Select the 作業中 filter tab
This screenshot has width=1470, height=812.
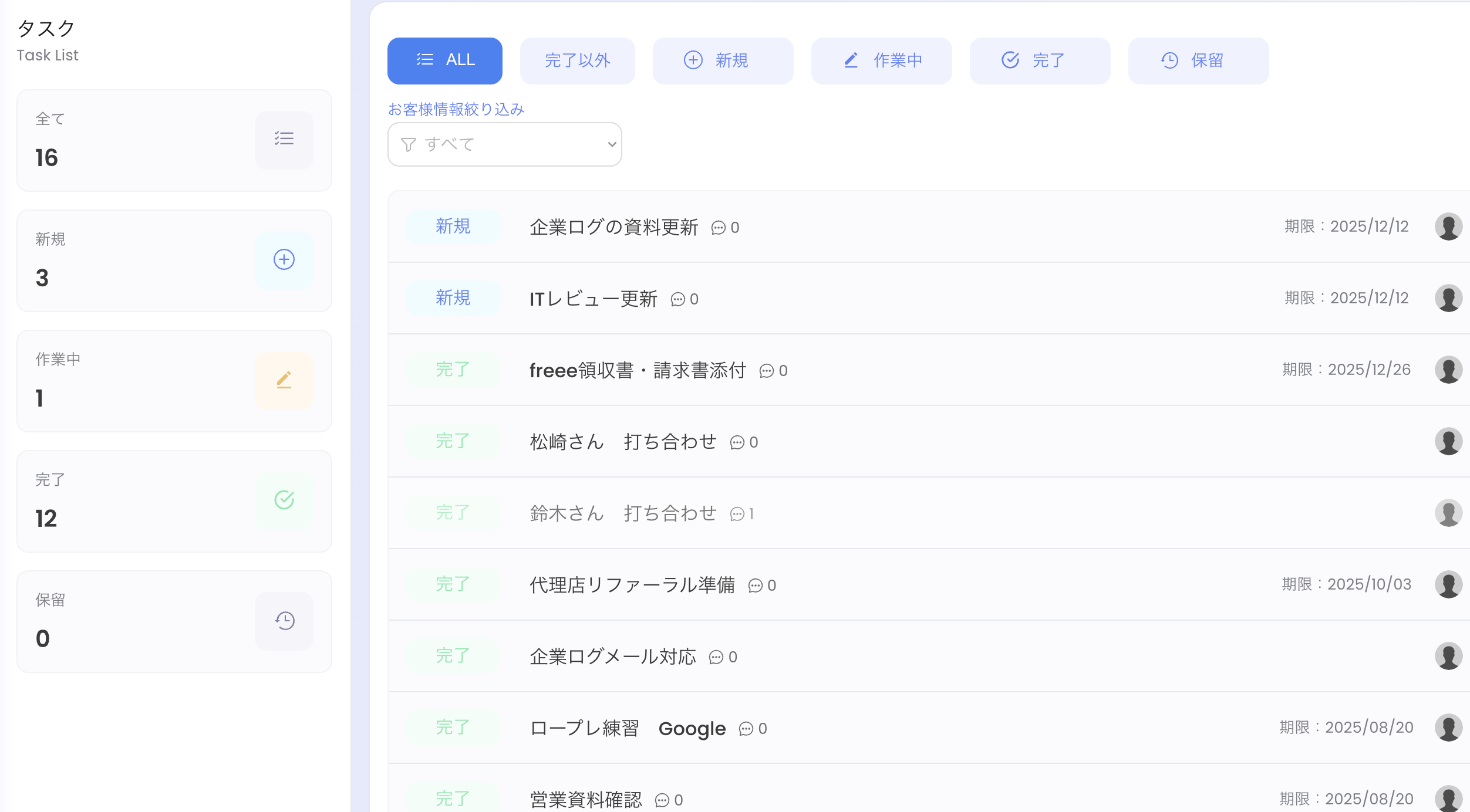[x=881, y=60]
